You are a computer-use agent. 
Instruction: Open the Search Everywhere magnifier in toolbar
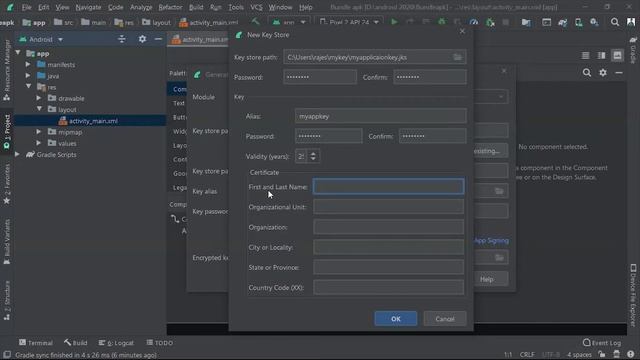pos(615,22)
